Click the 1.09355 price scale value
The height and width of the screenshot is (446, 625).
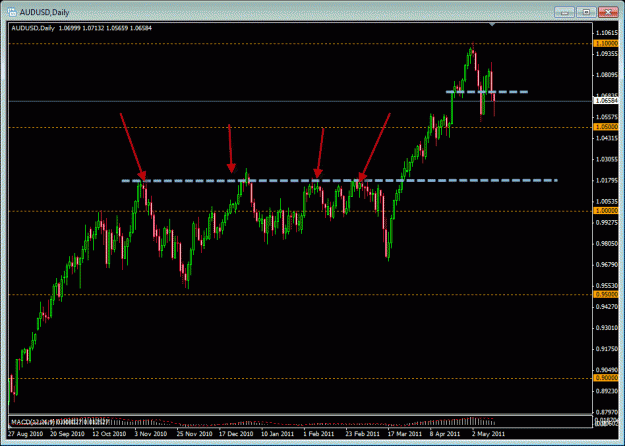[x=607, y=54]
